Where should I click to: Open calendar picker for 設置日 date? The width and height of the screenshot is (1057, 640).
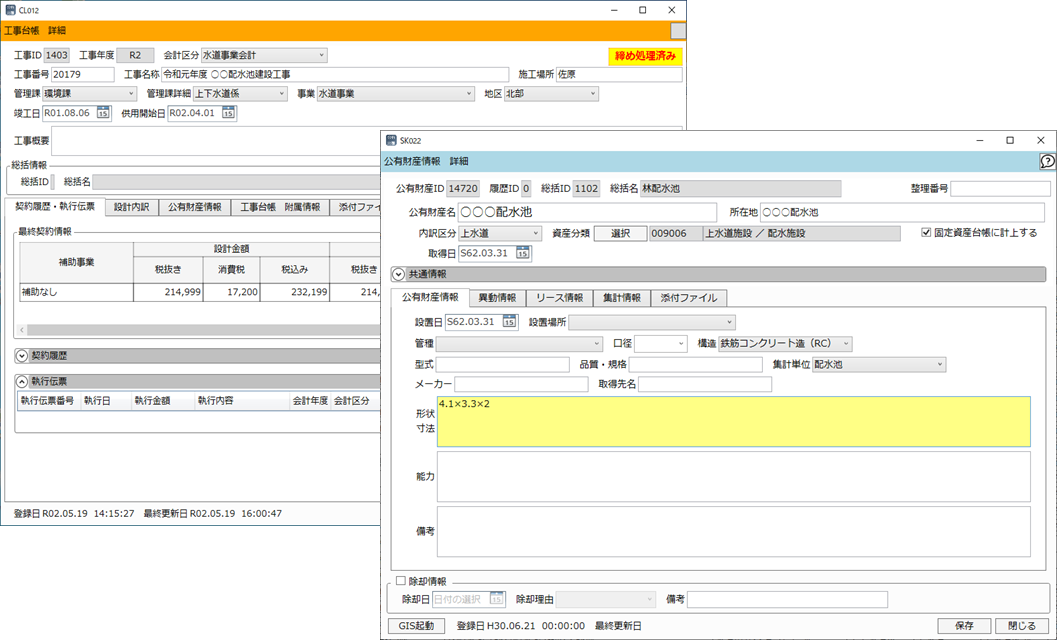point(509,322)
